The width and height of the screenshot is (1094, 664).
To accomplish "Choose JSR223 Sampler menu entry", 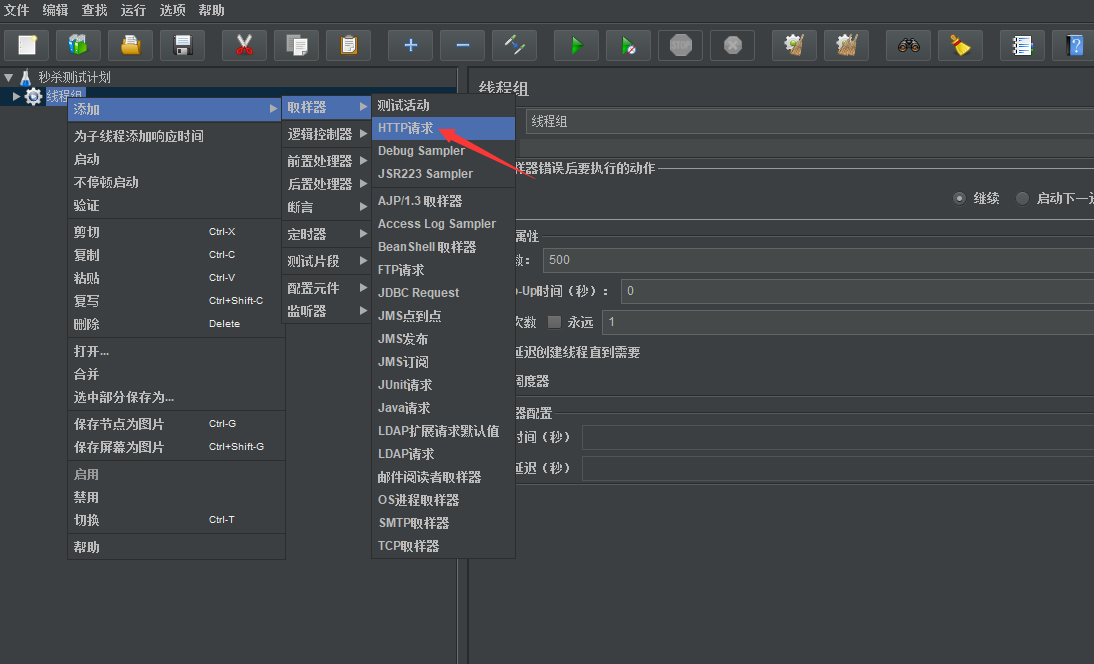I will (x=443, y=174).
